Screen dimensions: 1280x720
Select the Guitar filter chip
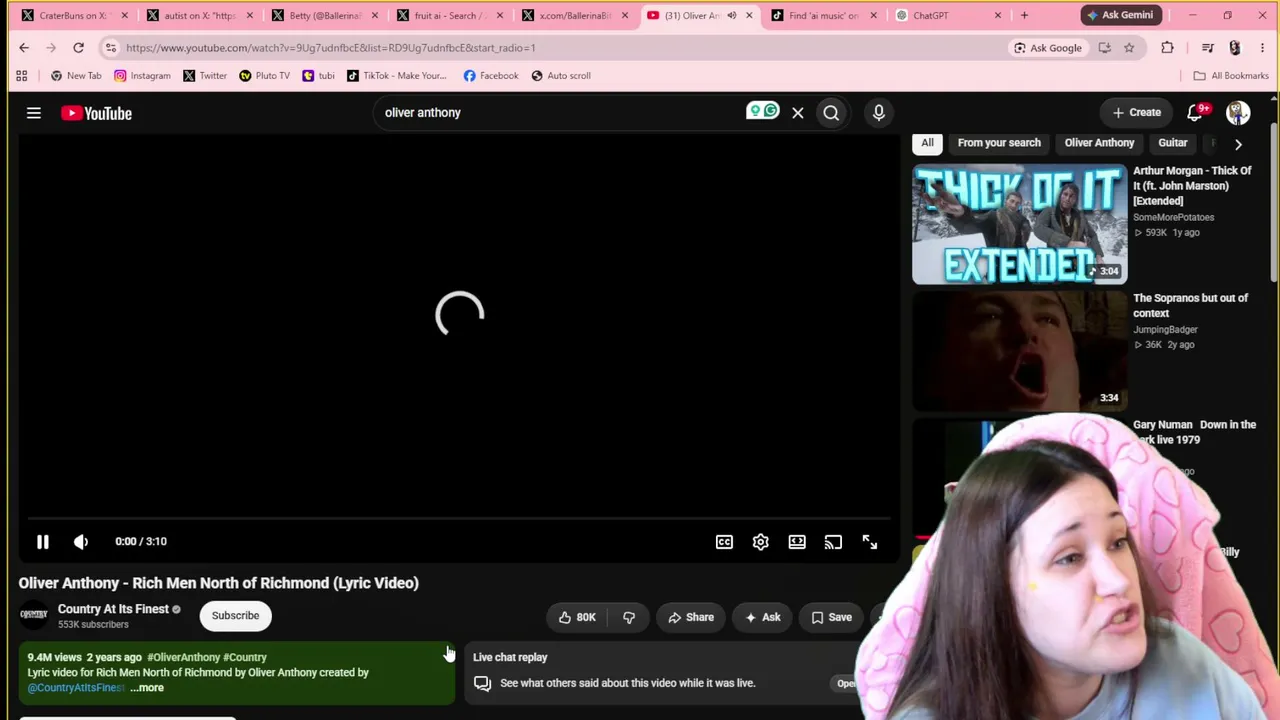coord(1173,143)
